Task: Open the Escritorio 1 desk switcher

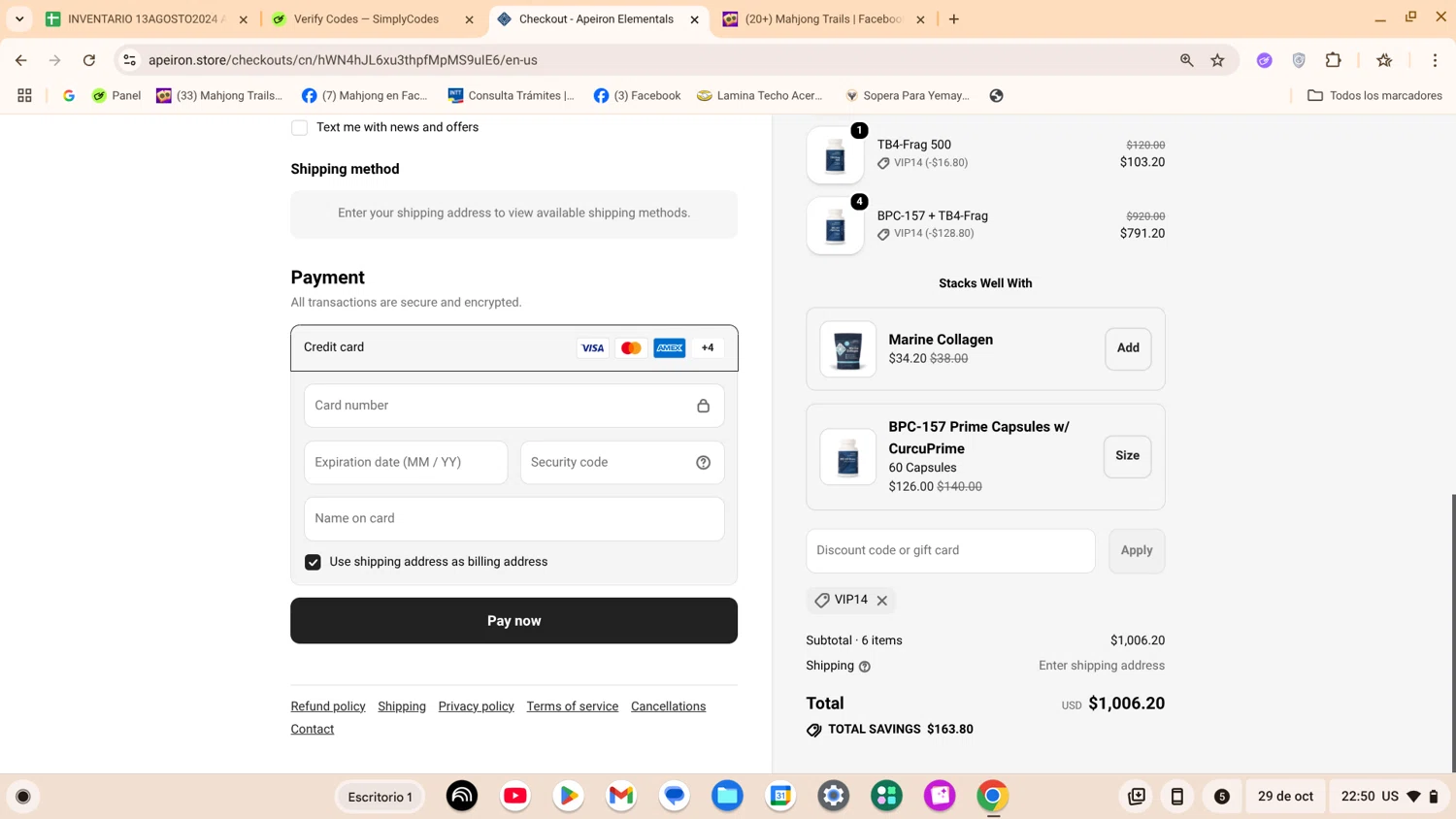Action: point(380,797)
